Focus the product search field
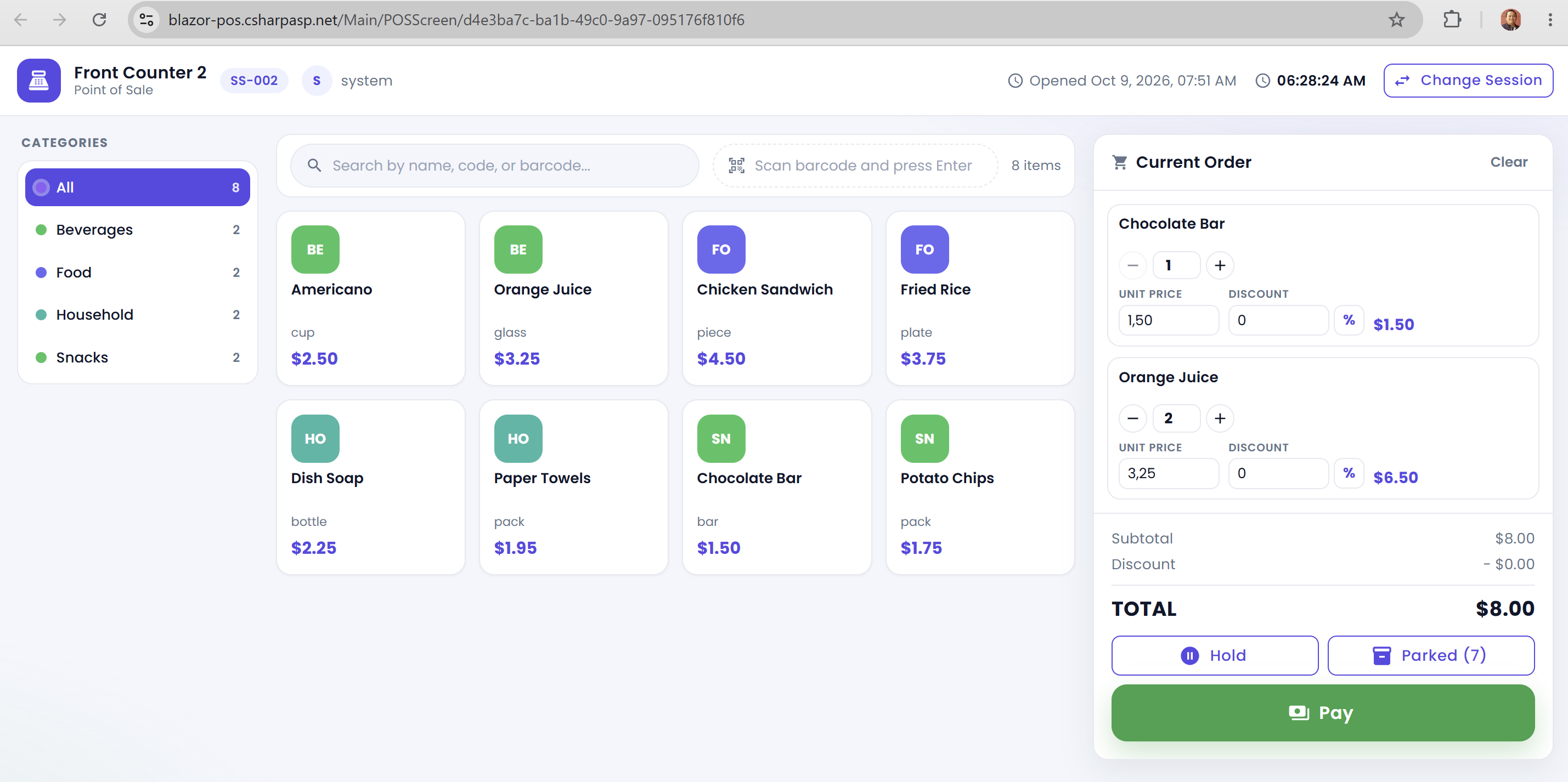The width and height of the screenshot is (1568, 782). [494, 166]
